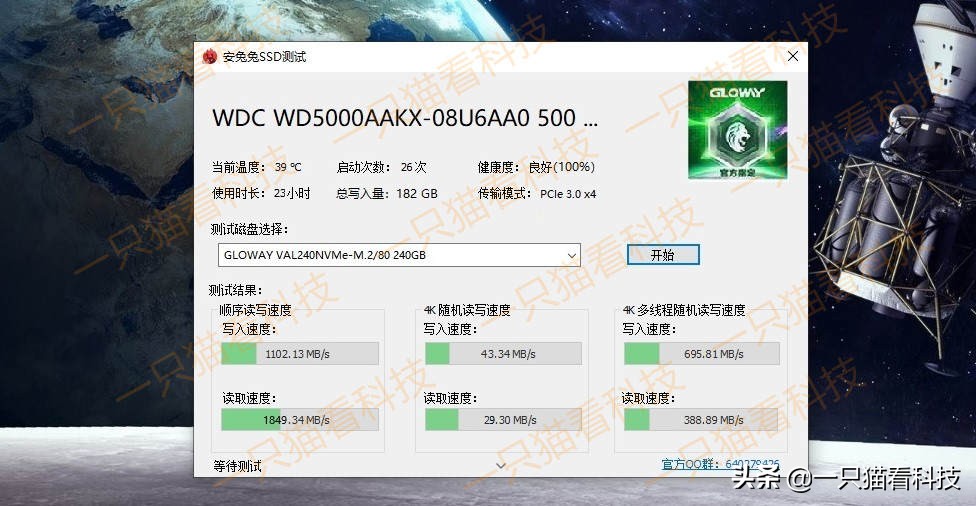Close the 安兔兔SSD测试 window
Viewport: 976px width, 506px height.
pyautogui.click(x=792, y=57)
